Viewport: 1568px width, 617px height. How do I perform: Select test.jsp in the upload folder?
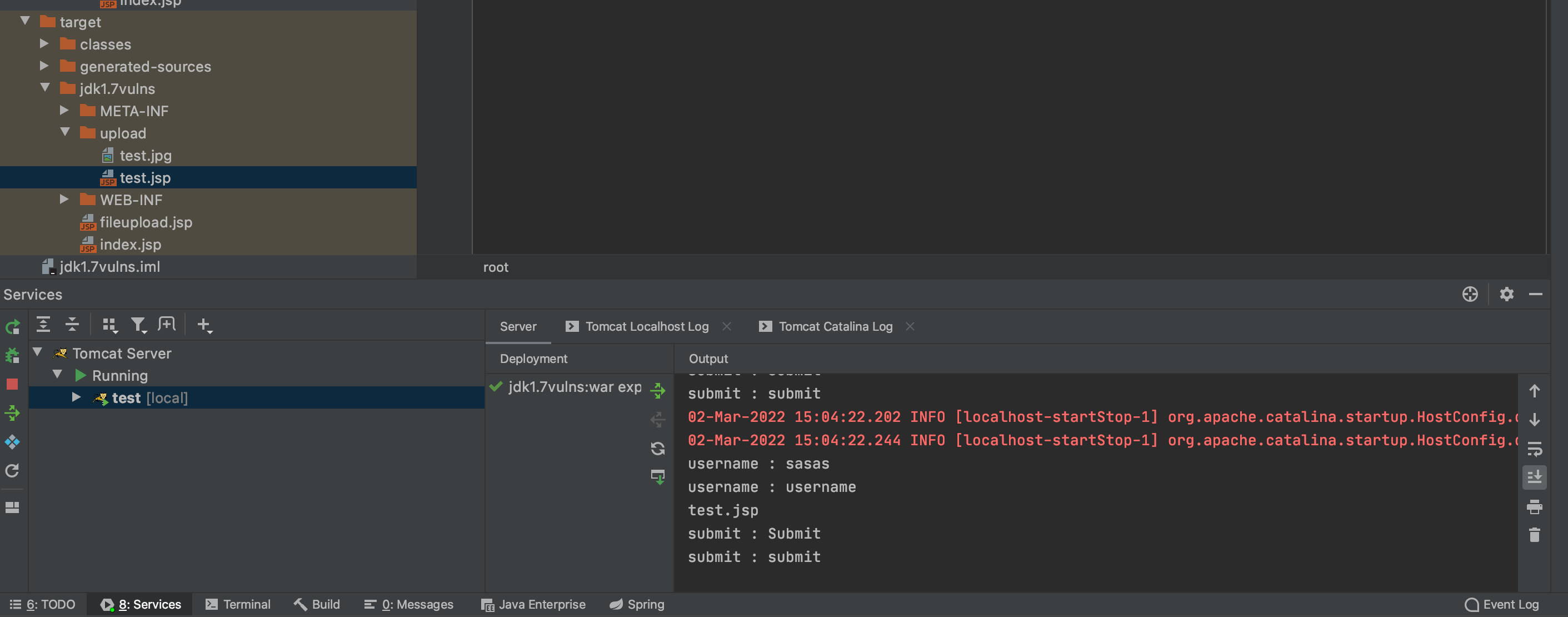point(145,178)
